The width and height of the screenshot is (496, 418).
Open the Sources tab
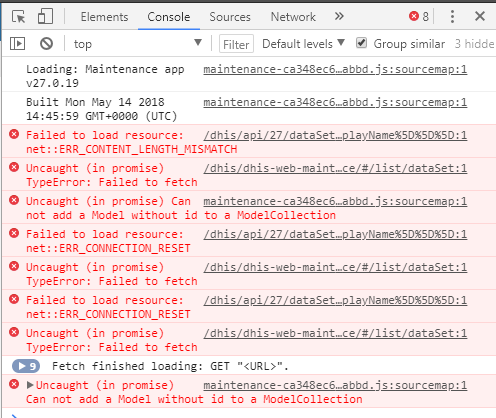pos(230,17)
